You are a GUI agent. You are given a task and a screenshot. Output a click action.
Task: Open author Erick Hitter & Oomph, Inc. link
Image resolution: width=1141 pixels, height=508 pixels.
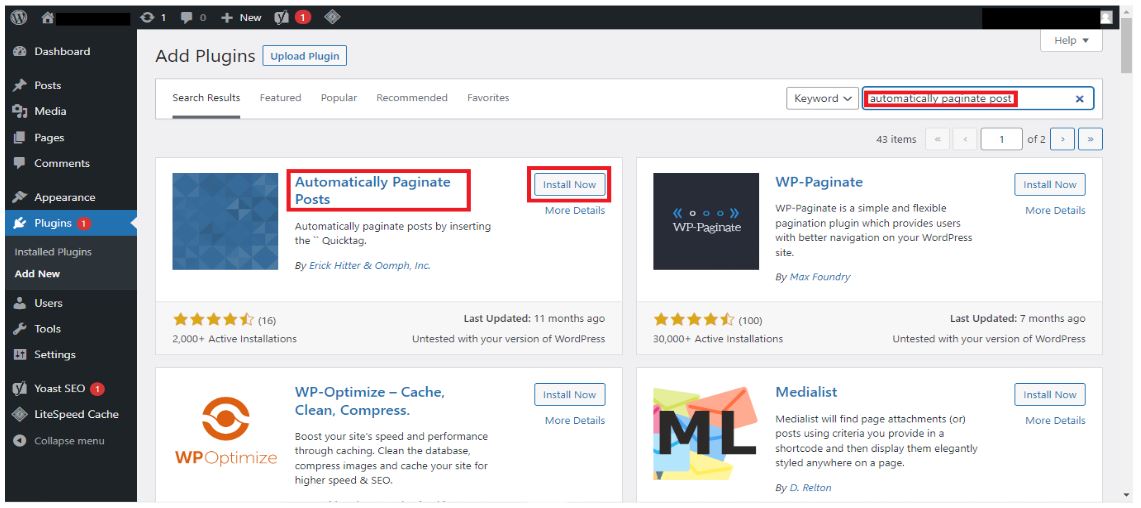[370, 266]
